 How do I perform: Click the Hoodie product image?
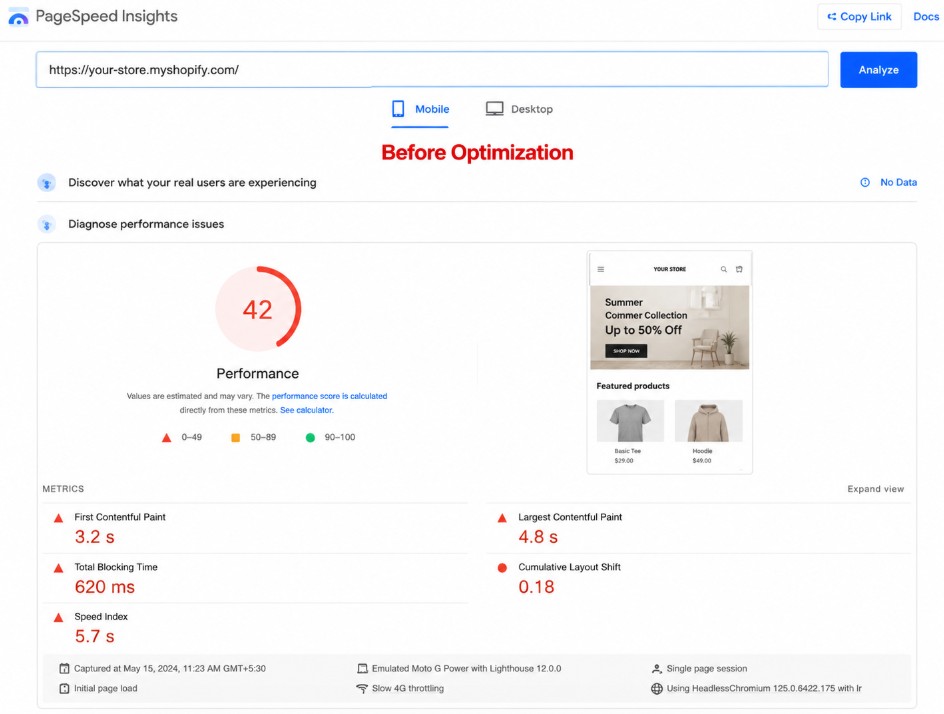click(709, 421)
